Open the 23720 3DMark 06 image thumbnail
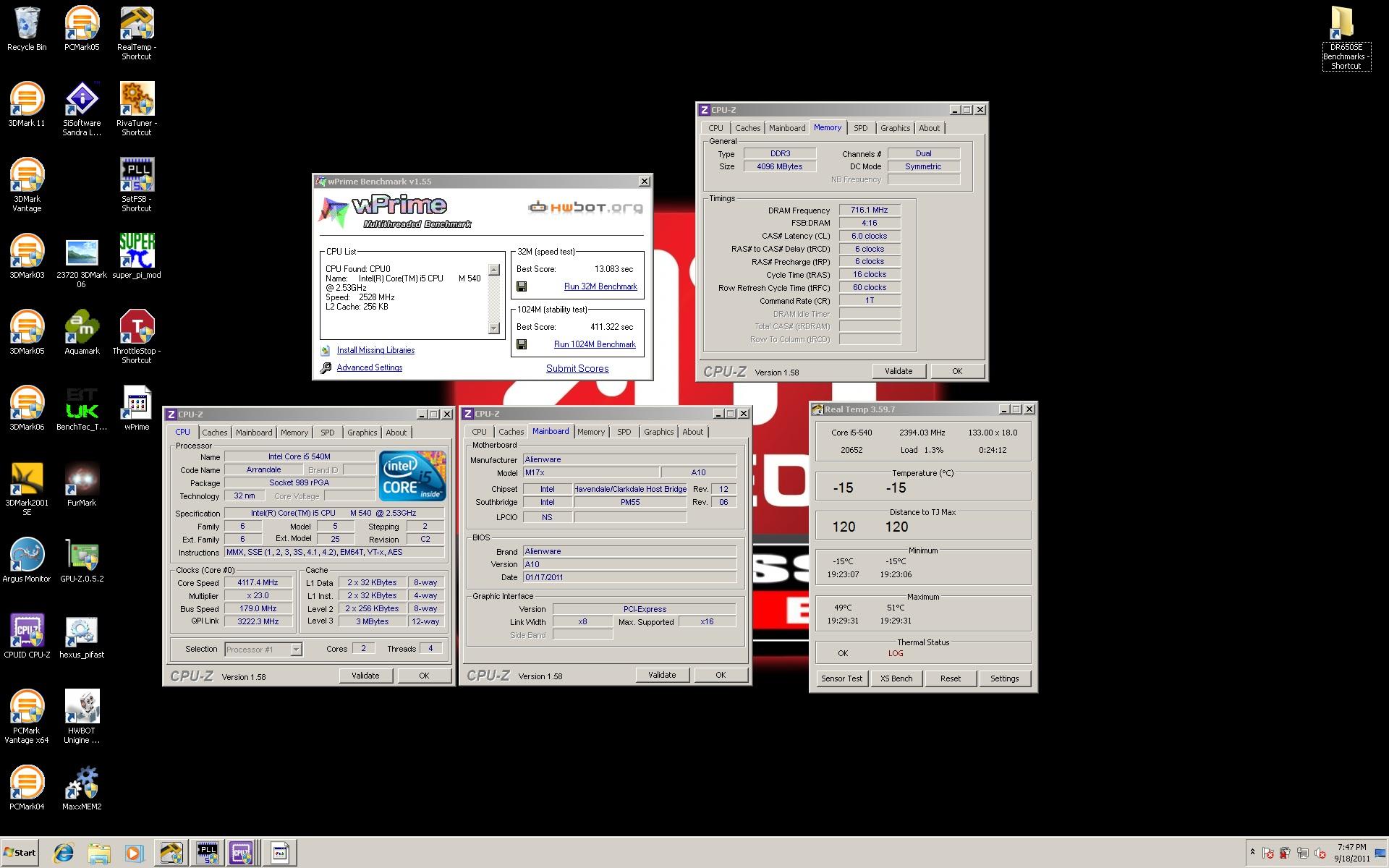The height and width of the screenshot is (868, 1389). coord(82,262)
